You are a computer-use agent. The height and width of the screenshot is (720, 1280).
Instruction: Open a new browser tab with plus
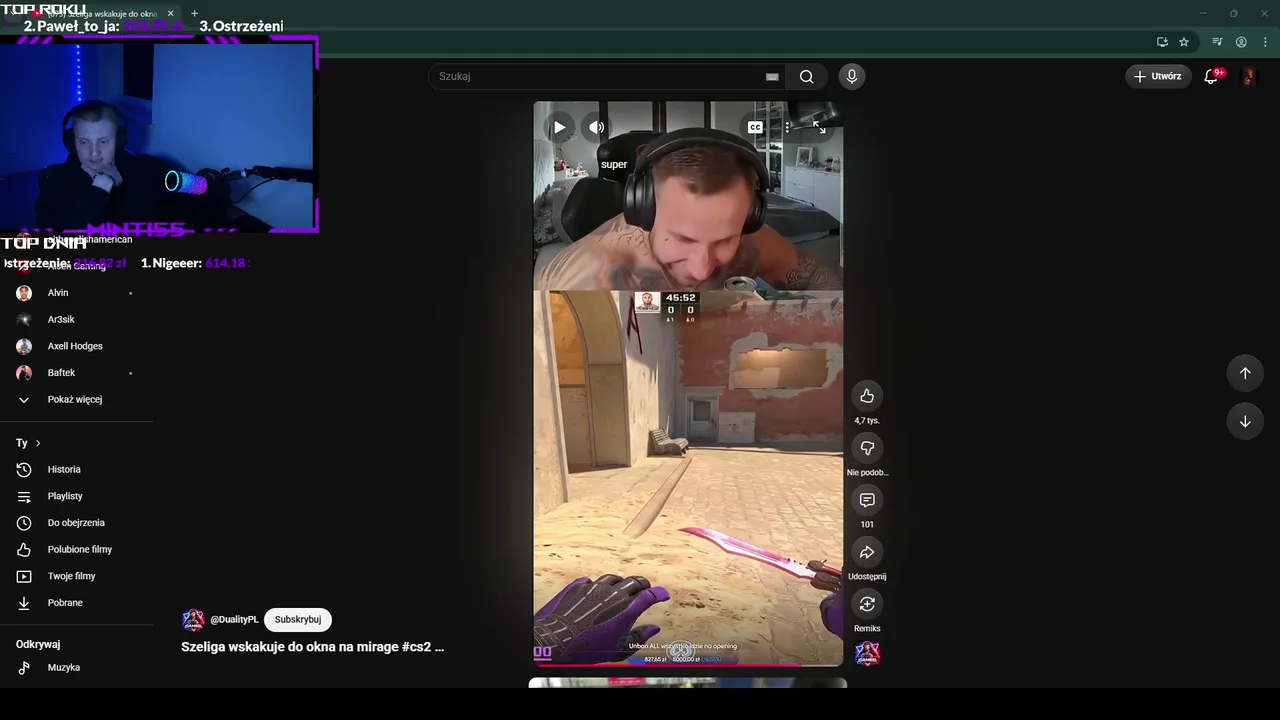point(194,13)
